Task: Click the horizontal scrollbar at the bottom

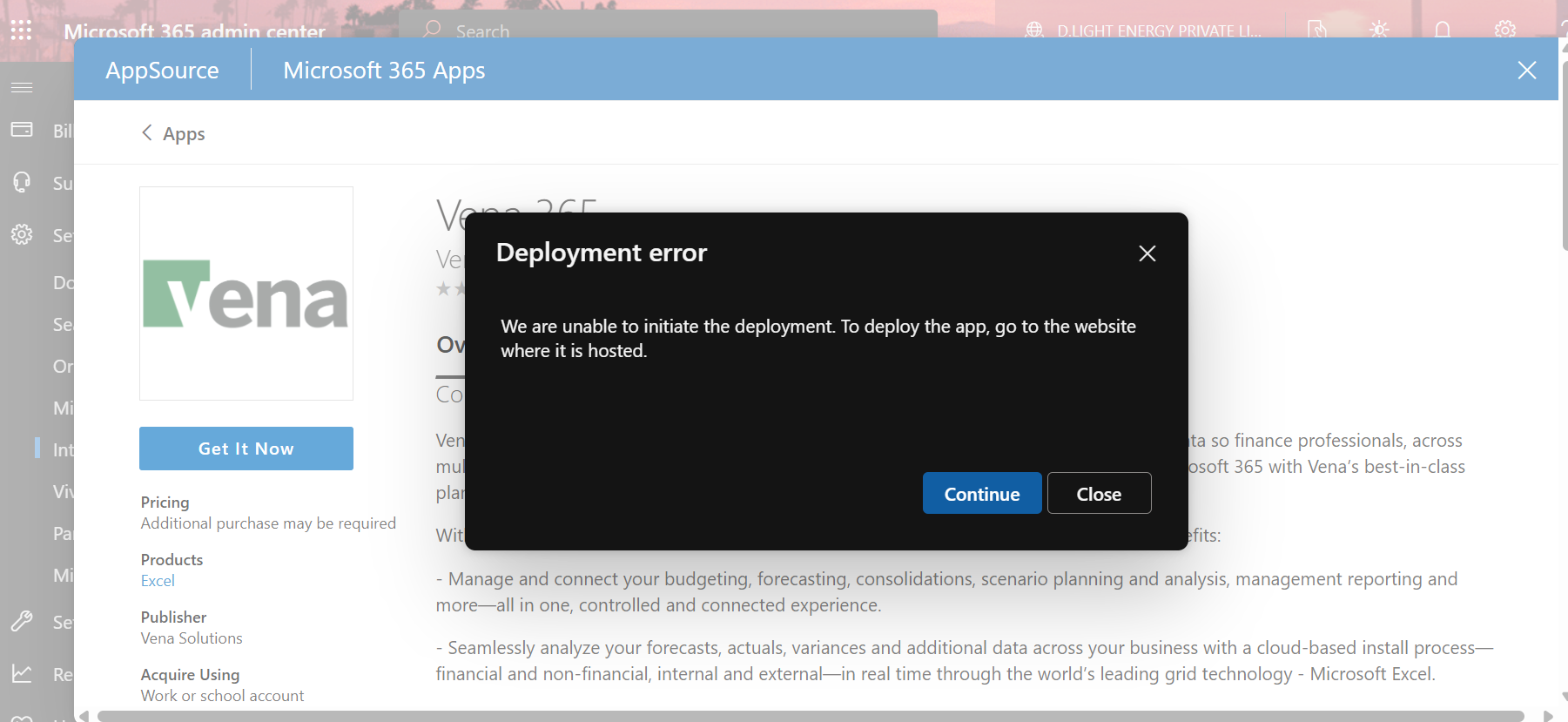Action: point(811,716)
